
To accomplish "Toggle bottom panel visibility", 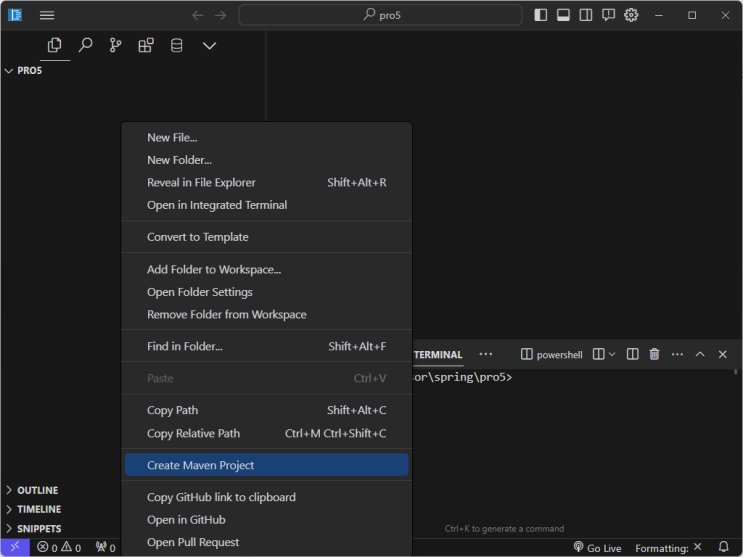I will pyautogui.click(x=563, y=15).
